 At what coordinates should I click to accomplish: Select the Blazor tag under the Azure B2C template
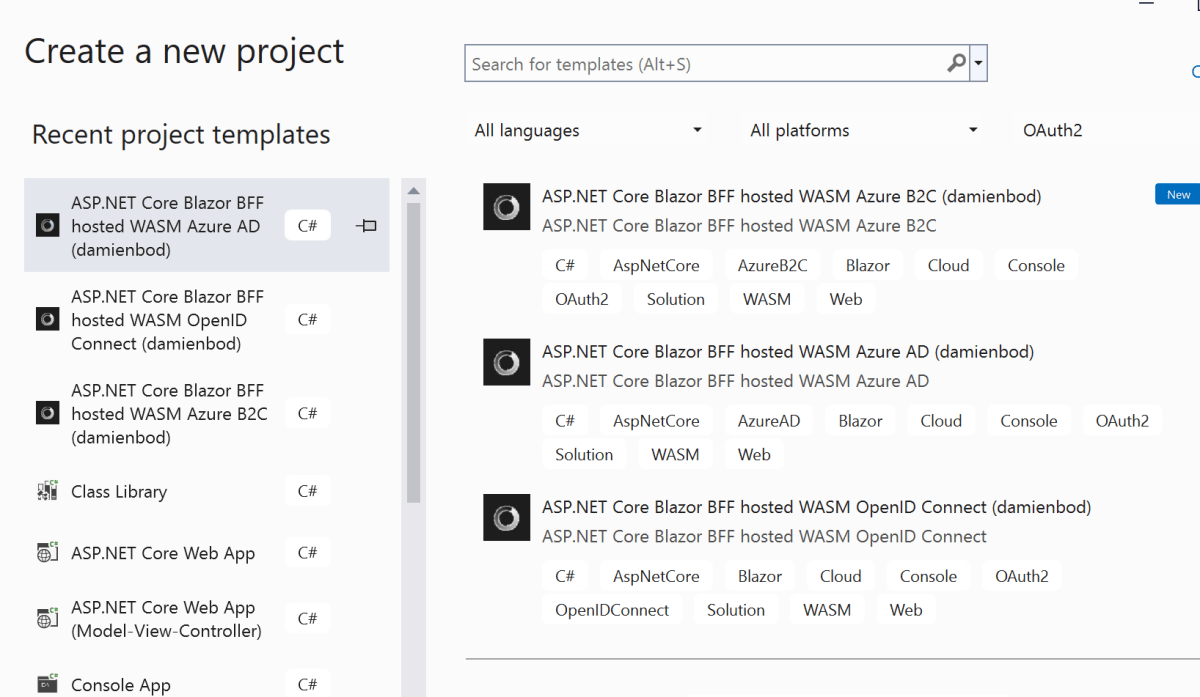point(867,265)
